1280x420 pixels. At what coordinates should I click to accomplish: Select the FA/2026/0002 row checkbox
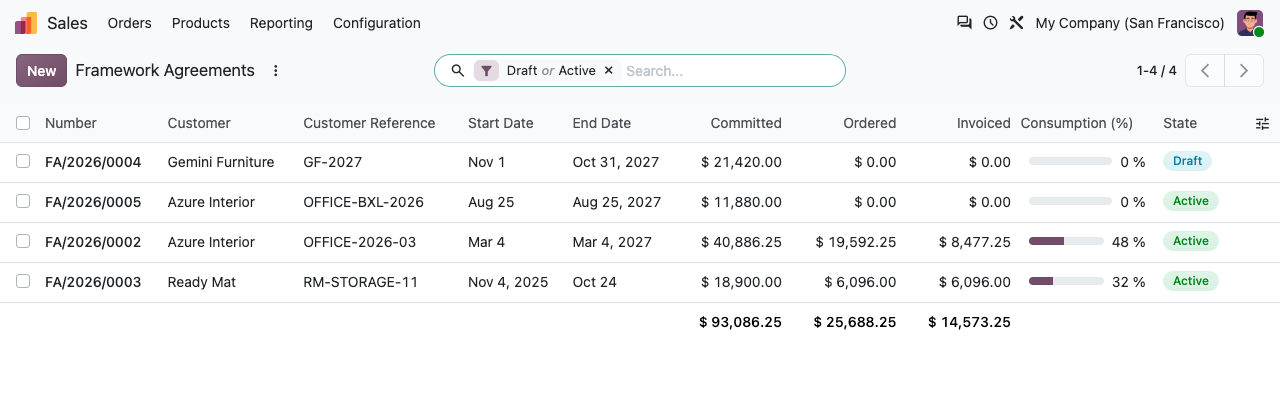coord(23,242)
